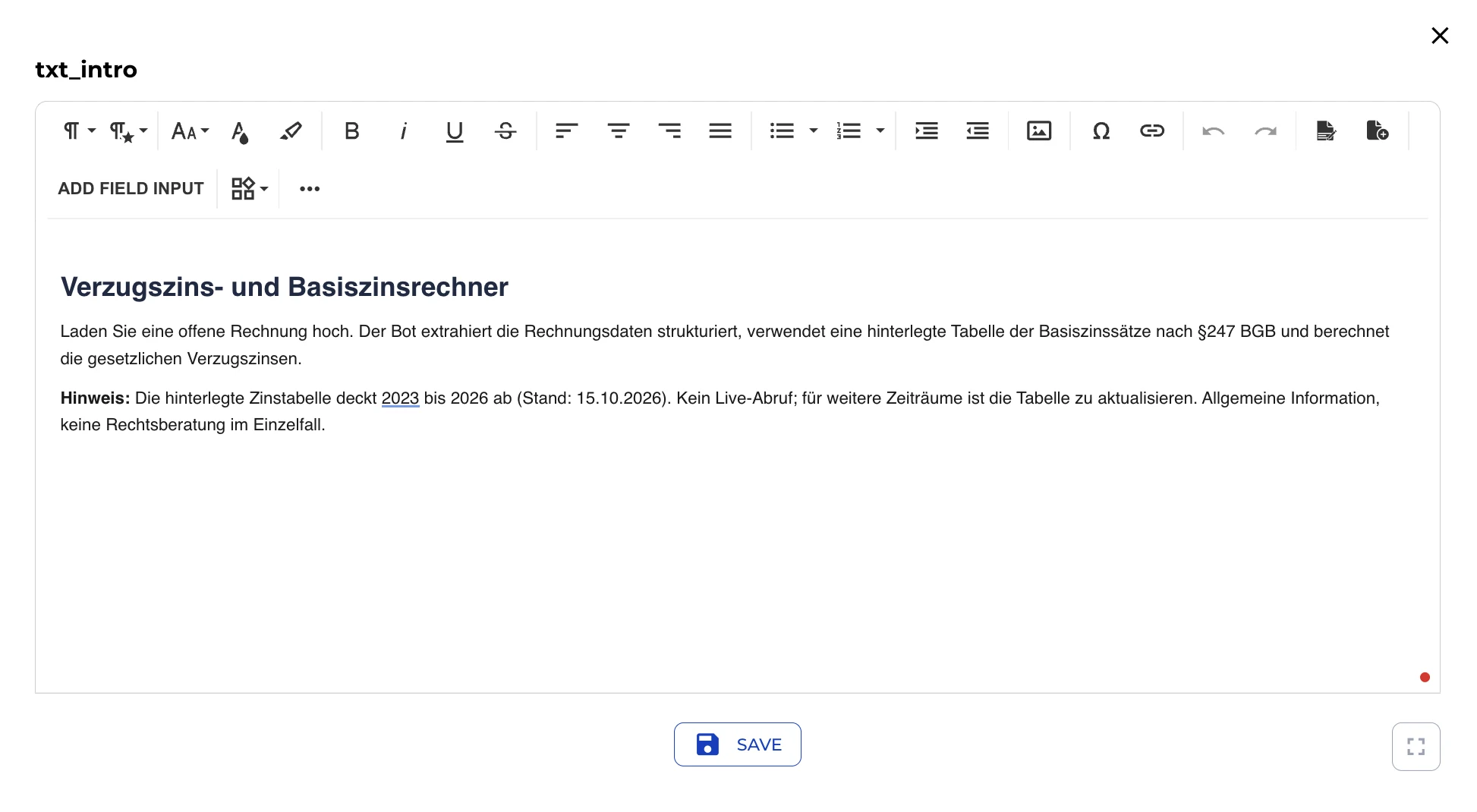Undo the last edit
This screenshot has width=1477, height=812.
tap(1214, 131)
